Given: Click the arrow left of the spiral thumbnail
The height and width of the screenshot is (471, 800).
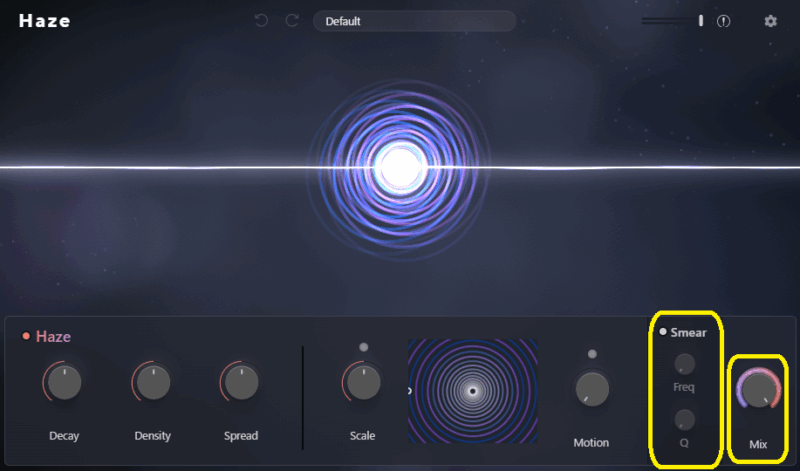Looking at the screenshot, I should click(x=410, y=391).
